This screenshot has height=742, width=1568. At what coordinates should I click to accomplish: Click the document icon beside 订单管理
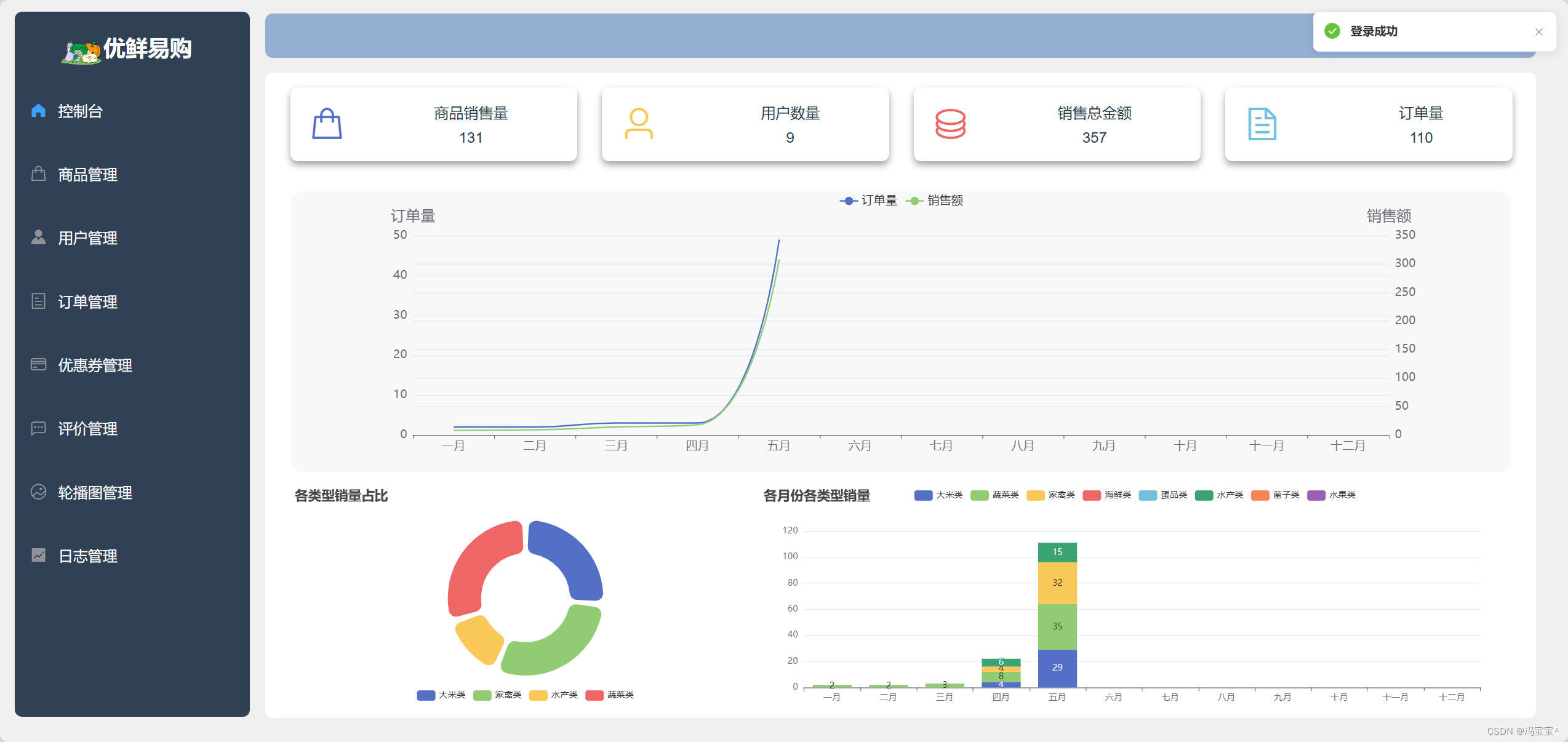tap(38, 301)
